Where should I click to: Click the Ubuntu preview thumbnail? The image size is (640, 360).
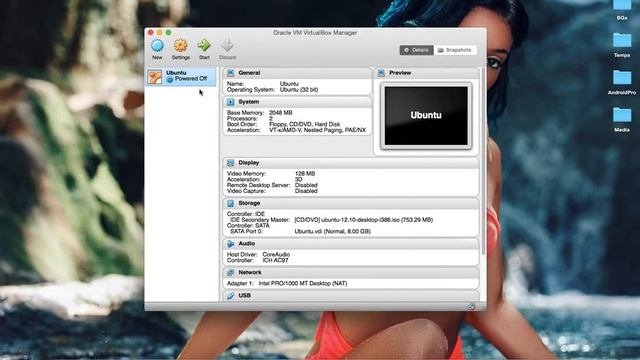[426, 116]
